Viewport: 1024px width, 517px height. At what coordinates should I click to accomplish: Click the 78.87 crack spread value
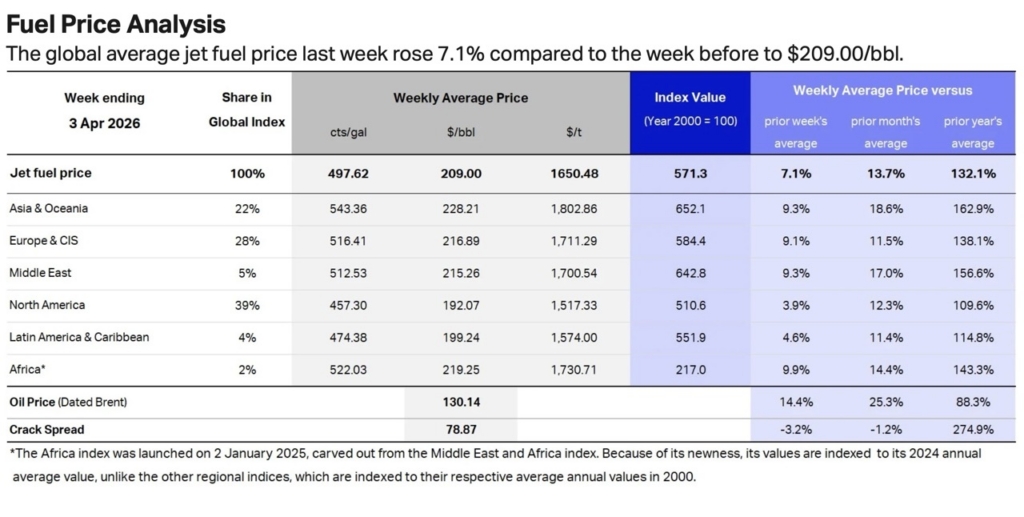click(460, 429)
